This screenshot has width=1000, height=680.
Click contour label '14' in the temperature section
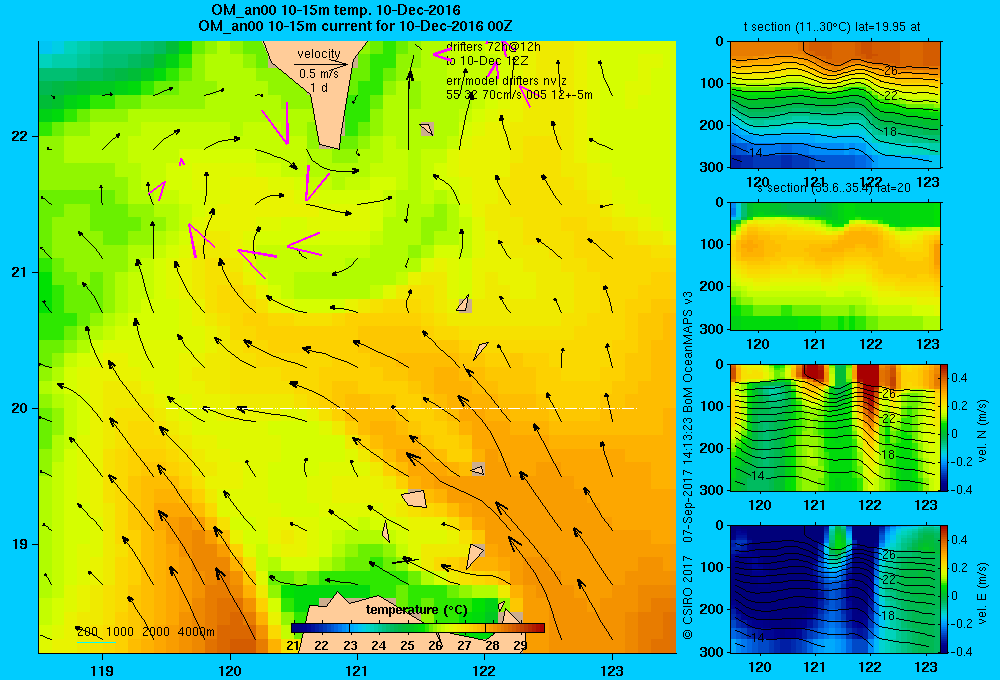click(756, 152)
